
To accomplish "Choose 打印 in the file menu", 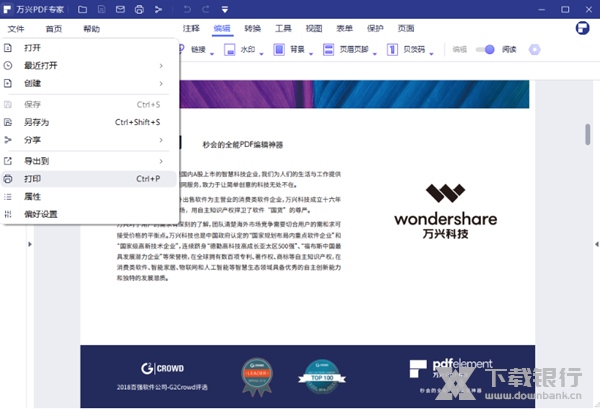I will pos(89,179).
